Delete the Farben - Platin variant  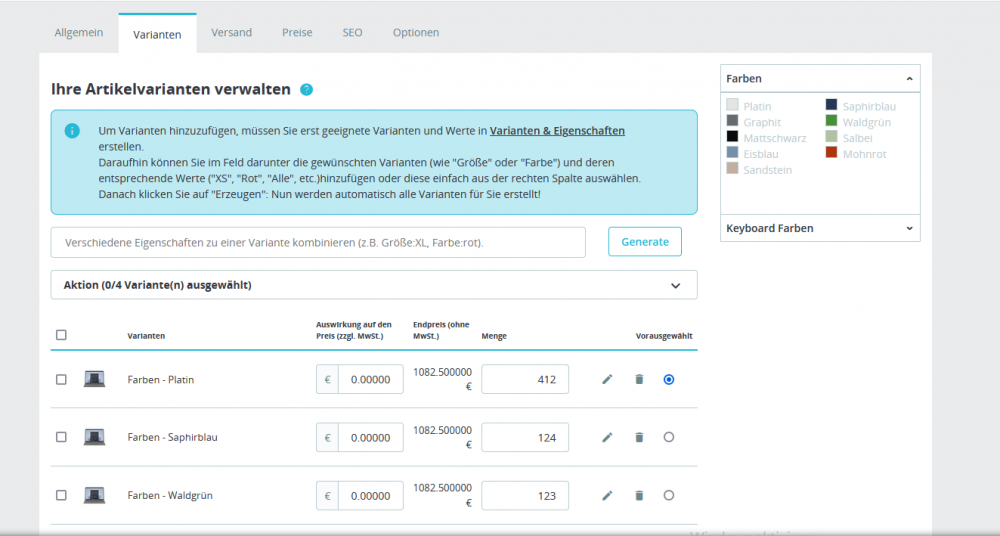pyautogui.click(x=639, y=380)
